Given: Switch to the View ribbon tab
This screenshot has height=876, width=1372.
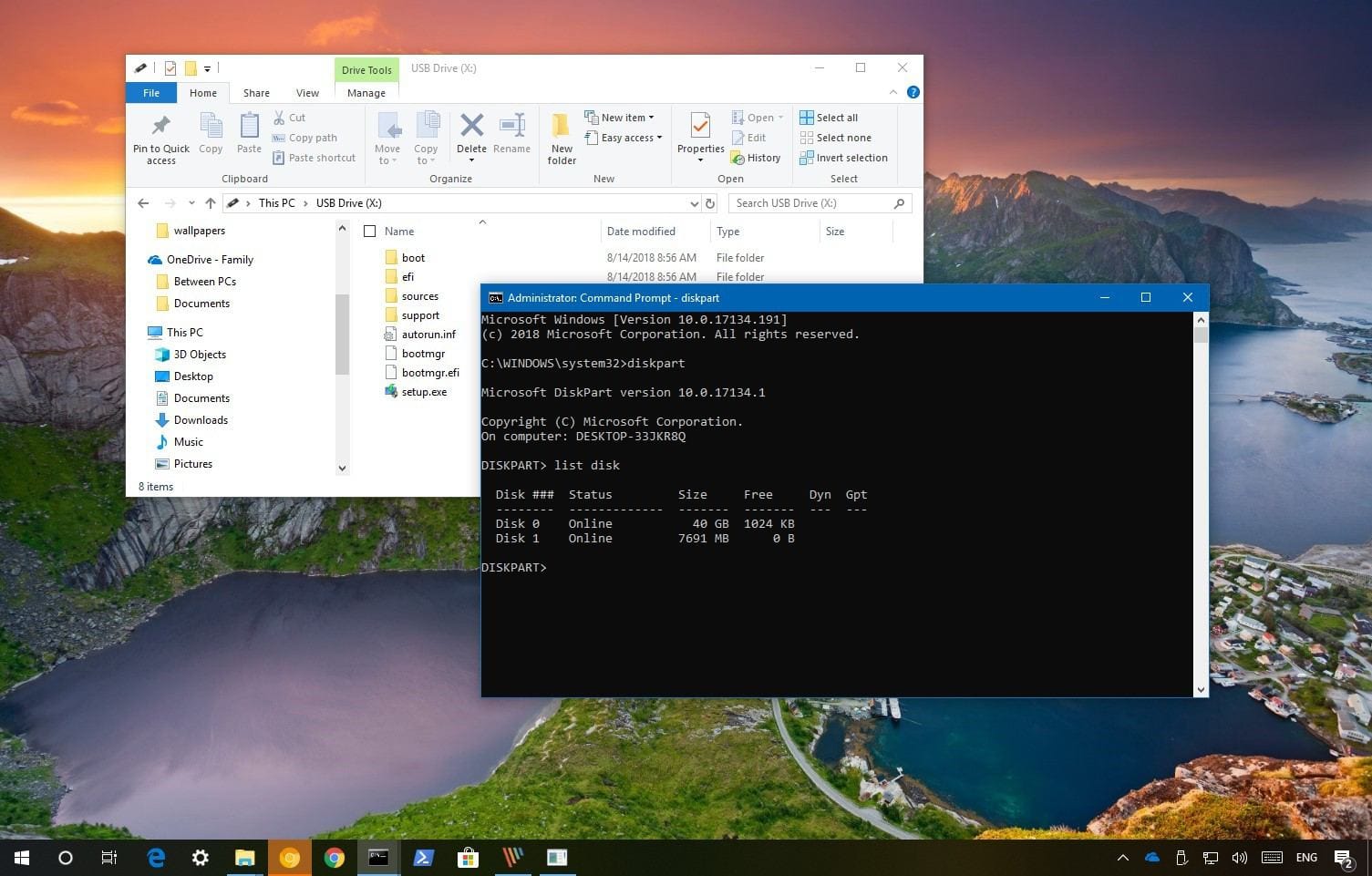Looking at the screenshot, I should (307, 92).
